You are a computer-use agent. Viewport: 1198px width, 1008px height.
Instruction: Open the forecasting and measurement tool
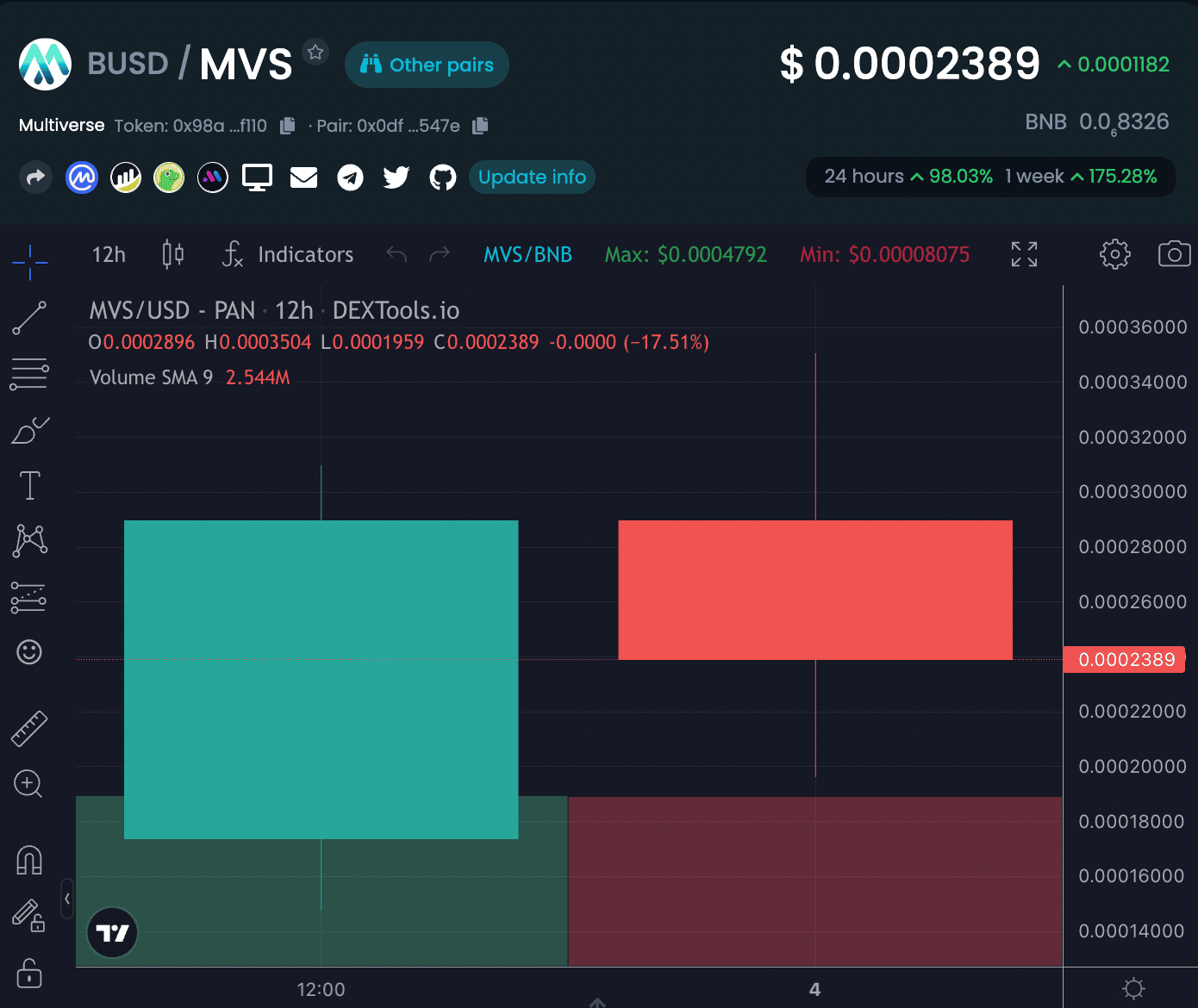pos(28,597)
